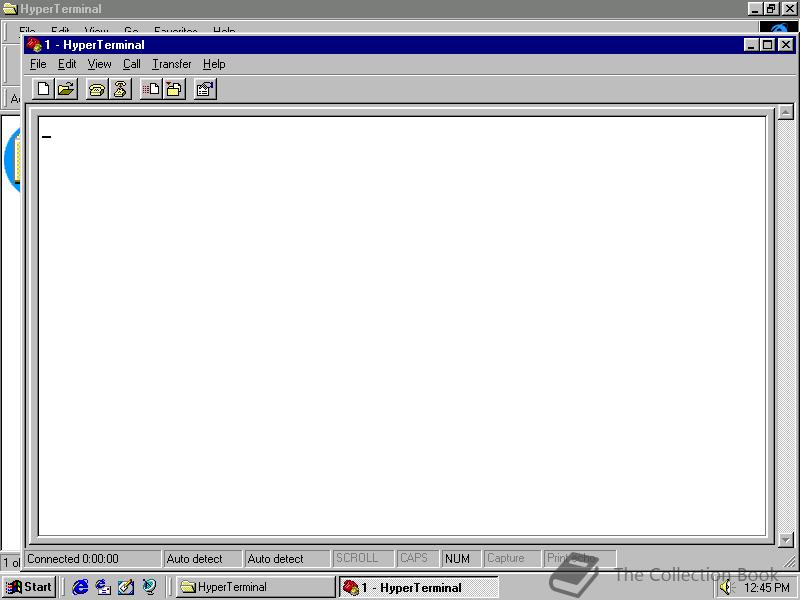Click the NUM indicator in status bar

[x=461, y=559]
